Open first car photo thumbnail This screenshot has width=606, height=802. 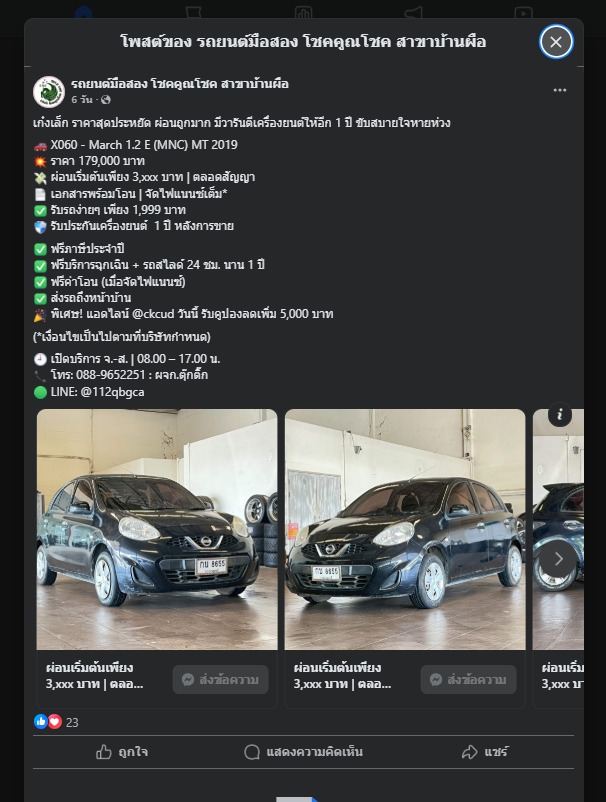click(157, 529)
